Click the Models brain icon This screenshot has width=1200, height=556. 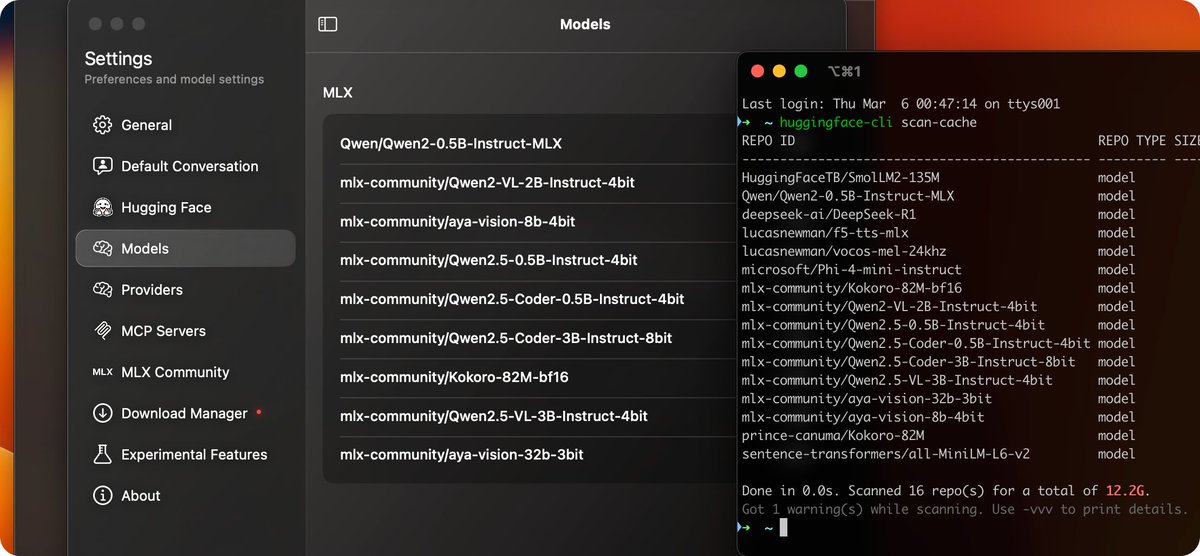tap(102, 248)
